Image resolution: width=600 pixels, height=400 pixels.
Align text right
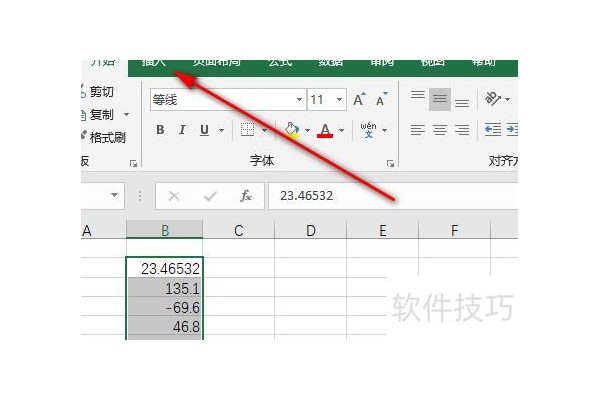click(462, 130)
